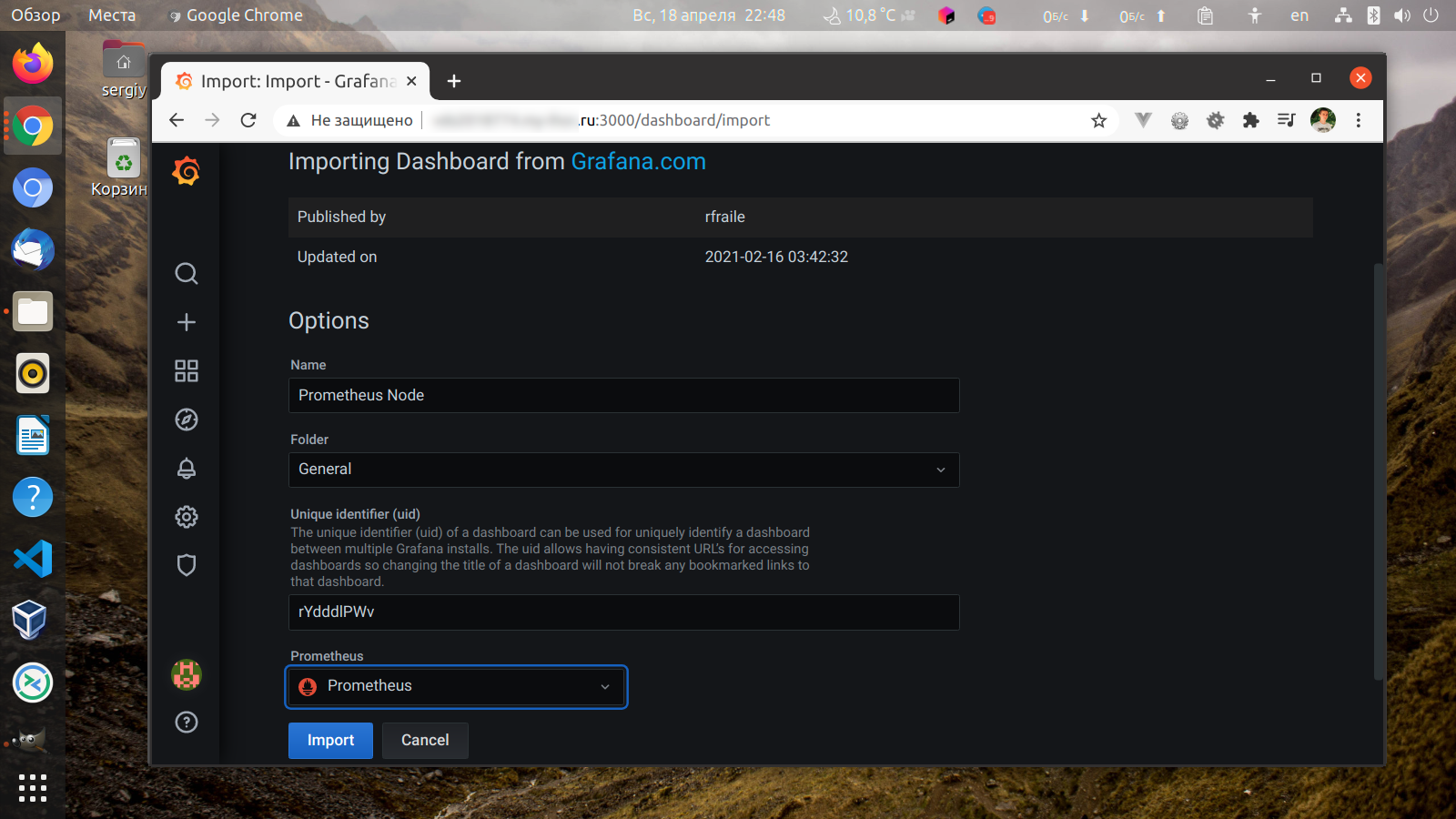Open Rhythmbox music player from dock

coord(33,373)
